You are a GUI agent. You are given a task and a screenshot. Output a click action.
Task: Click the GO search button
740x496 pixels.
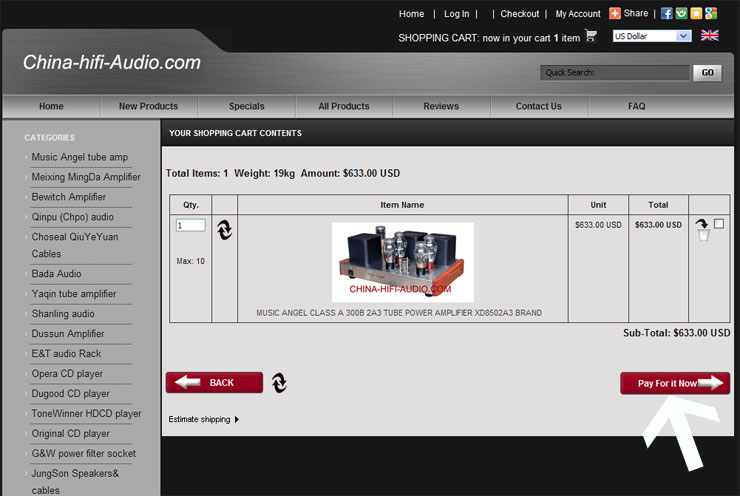[707, 73]
